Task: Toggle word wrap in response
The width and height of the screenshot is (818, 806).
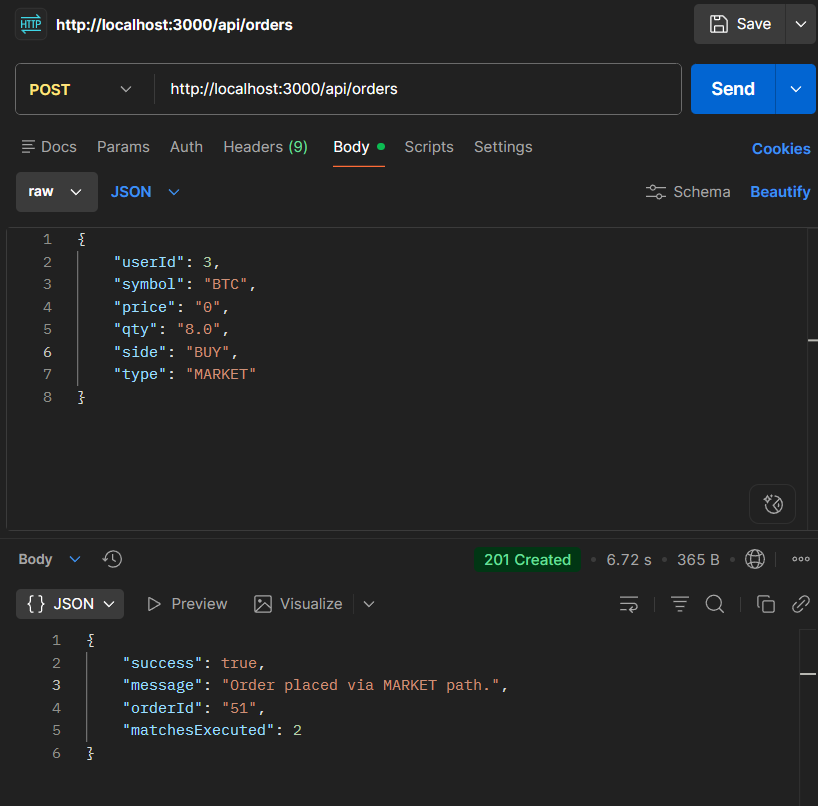Action: tap(629, 604)
